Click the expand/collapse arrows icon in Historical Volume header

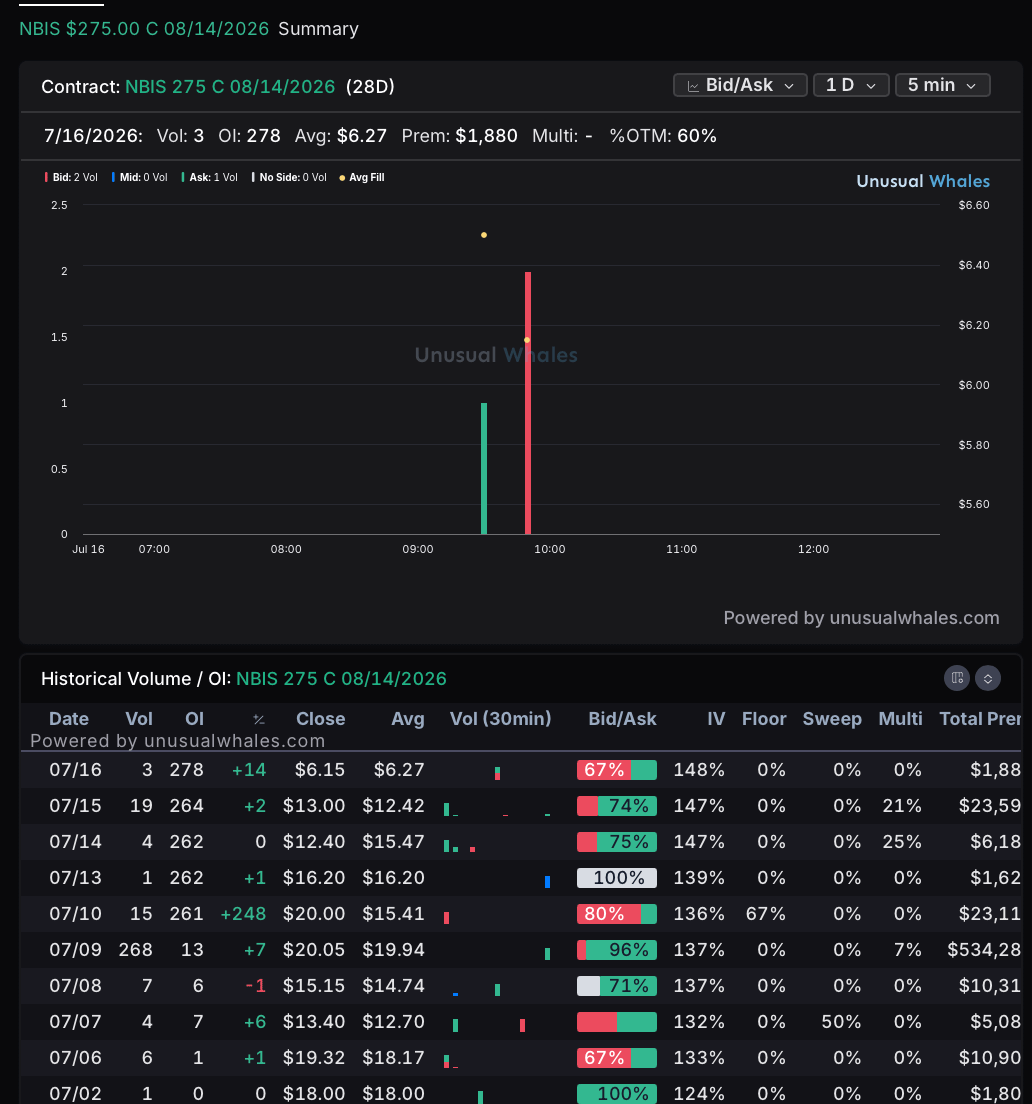[x=988, y=678]
